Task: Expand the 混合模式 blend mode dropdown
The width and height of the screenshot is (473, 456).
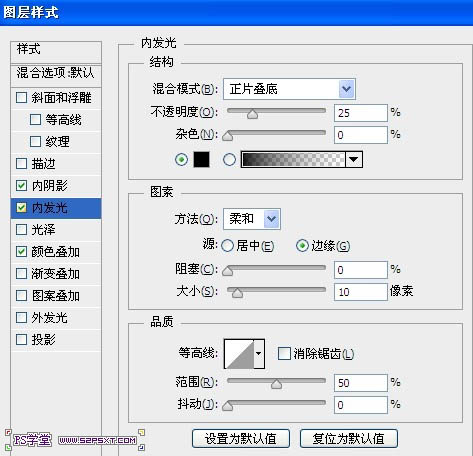Action: 347,89
